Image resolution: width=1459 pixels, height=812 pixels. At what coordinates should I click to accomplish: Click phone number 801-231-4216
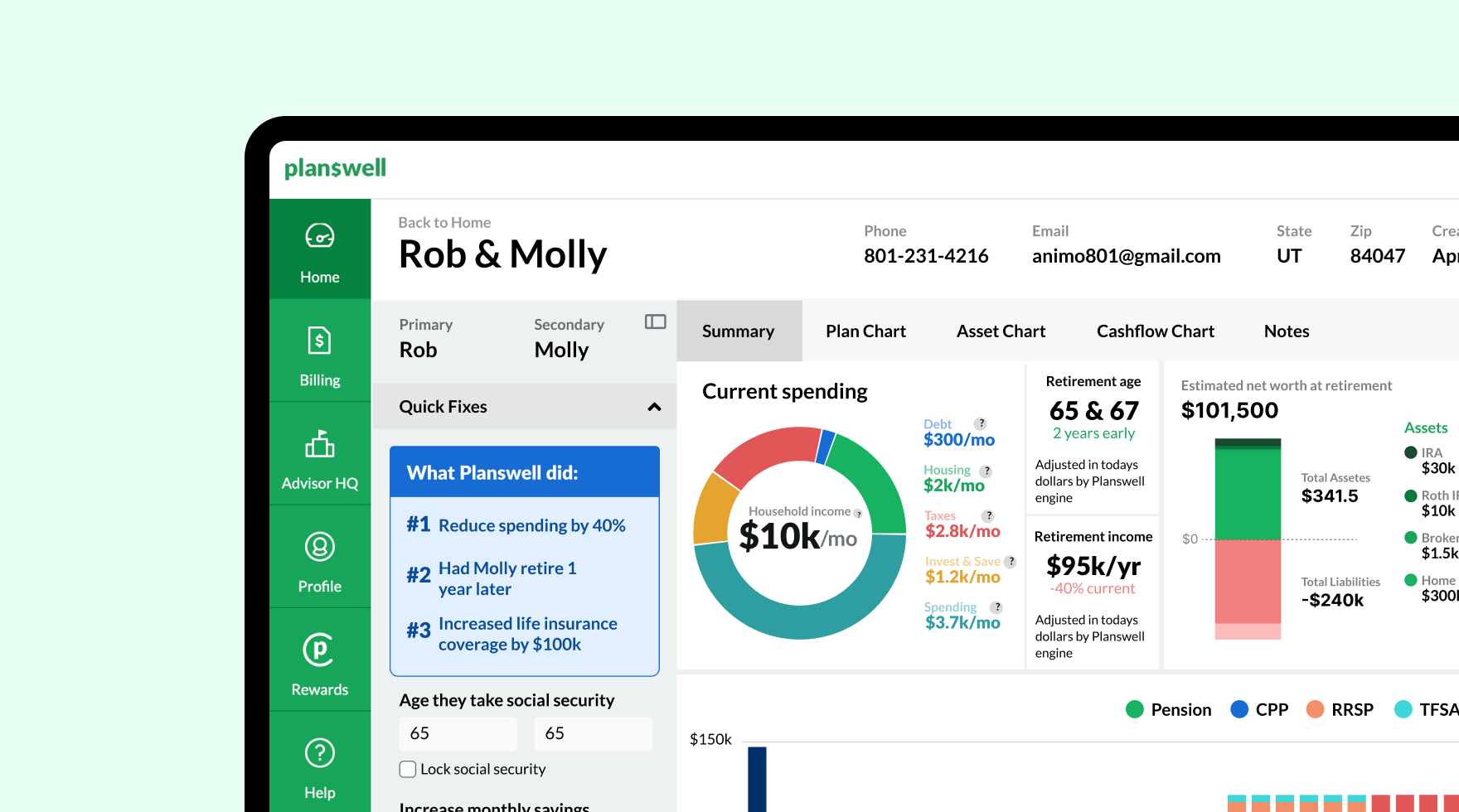(926, 256)
